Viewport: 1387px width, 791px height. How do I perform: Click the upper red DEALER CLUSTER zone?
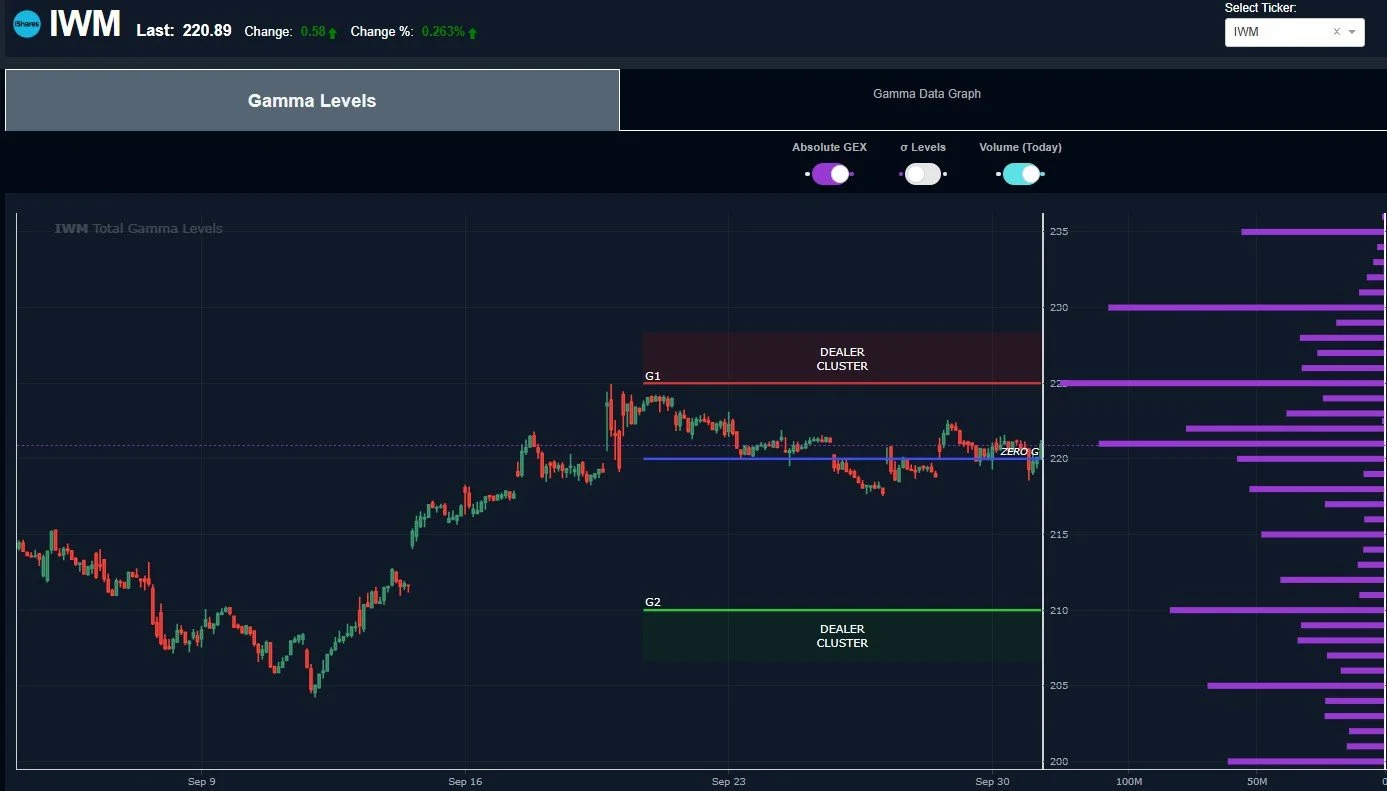pyautogui.click(x=842, y=358)
